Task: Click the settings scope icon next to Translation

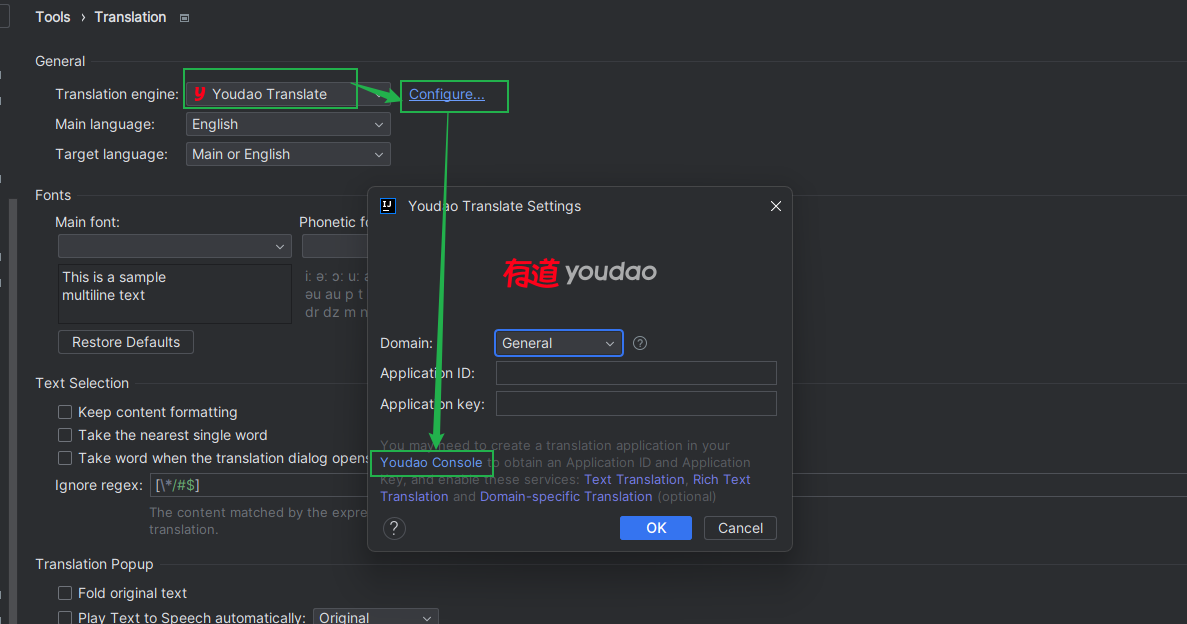Action: click(x=184, y=17)
